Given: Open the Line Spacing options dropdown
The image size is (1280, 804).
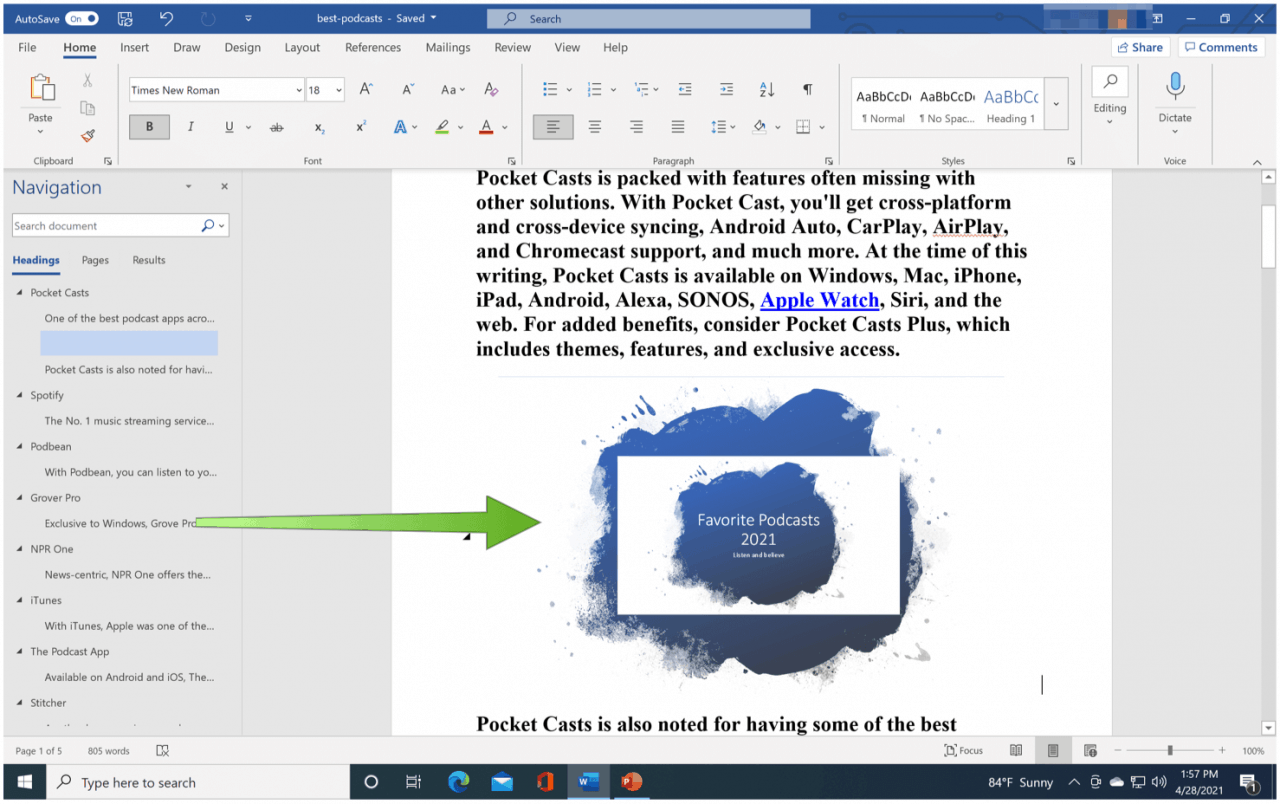Looking at the screenshot, I should click(x=733, y=126).
